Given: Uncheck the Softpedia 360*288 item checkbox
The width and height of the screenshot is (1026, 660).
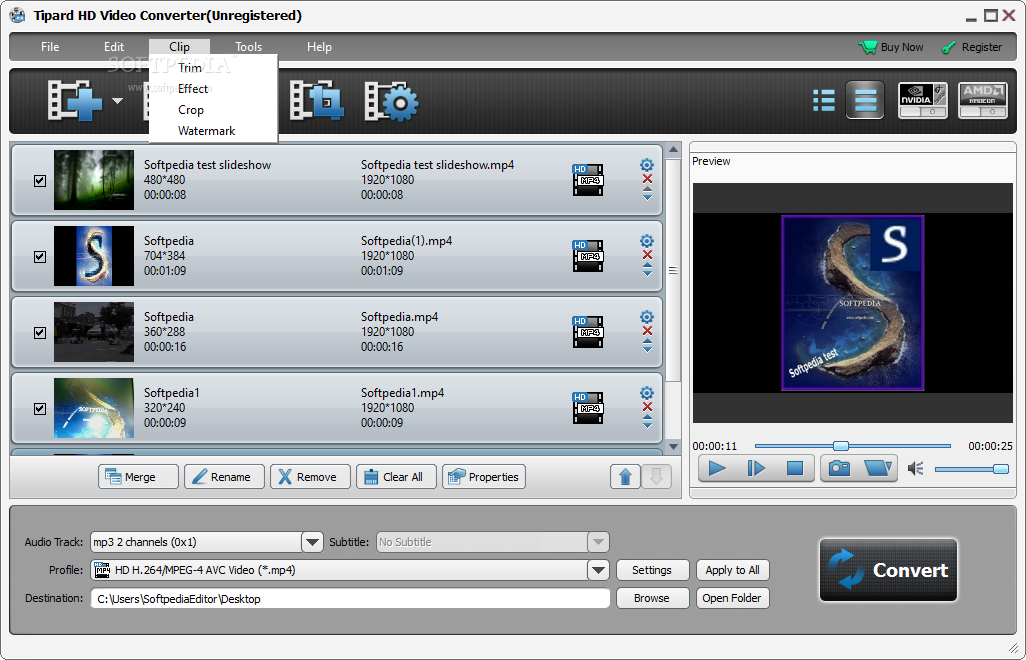Looking at the screenshot, I should click(40, 332).
